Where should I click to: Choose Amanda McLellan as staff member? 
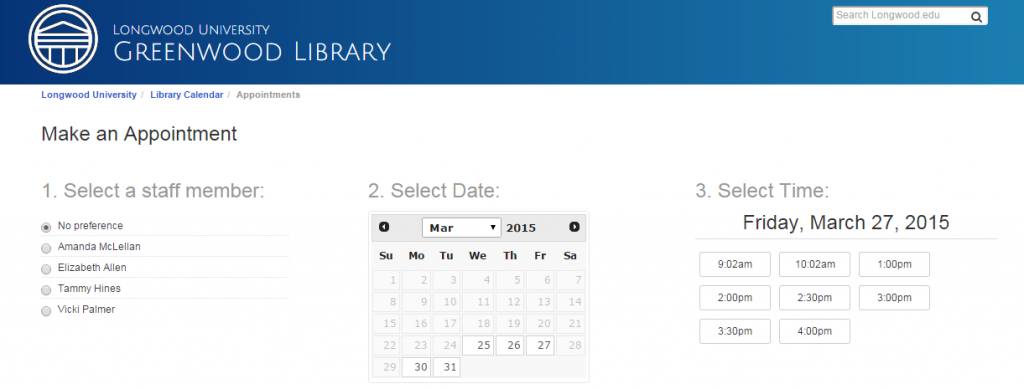[46, 248]
